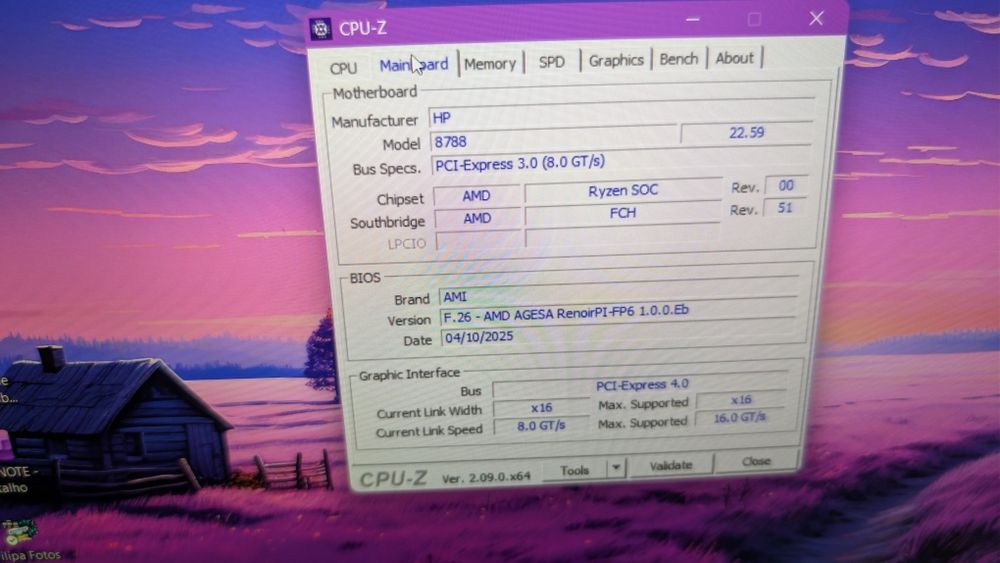Click the Manufacturer field showing HP
Screen dimensions: 1000x563
pos(621,115)
